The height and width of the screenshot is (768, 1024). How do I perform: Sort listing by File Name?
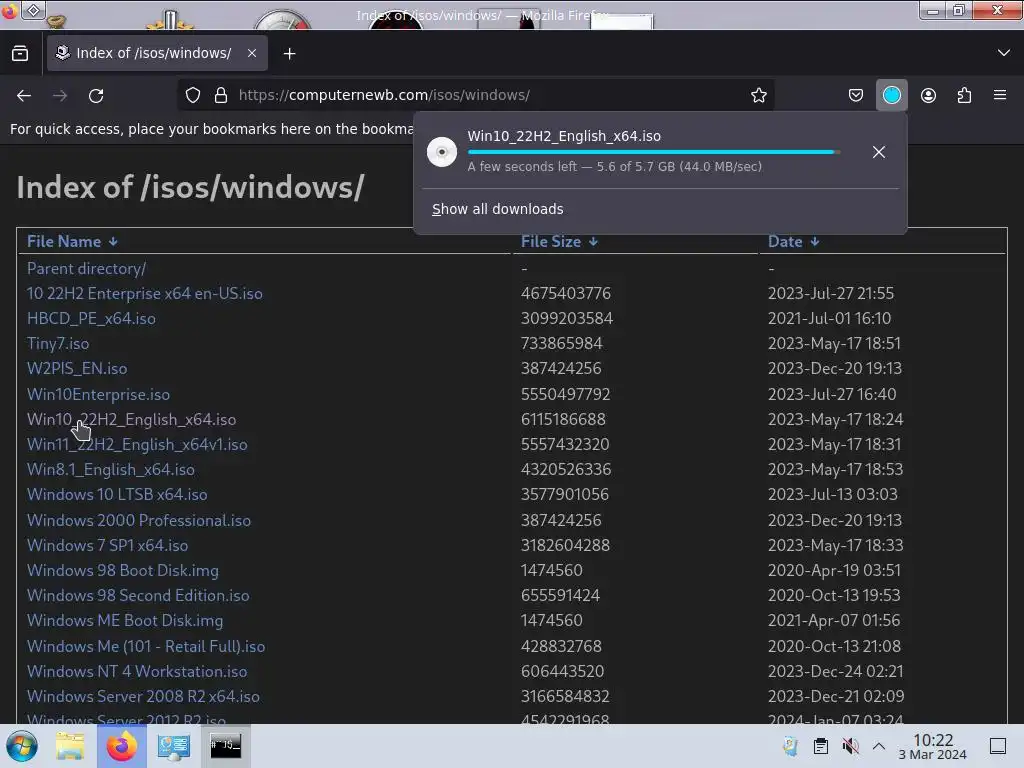[64, 242]
